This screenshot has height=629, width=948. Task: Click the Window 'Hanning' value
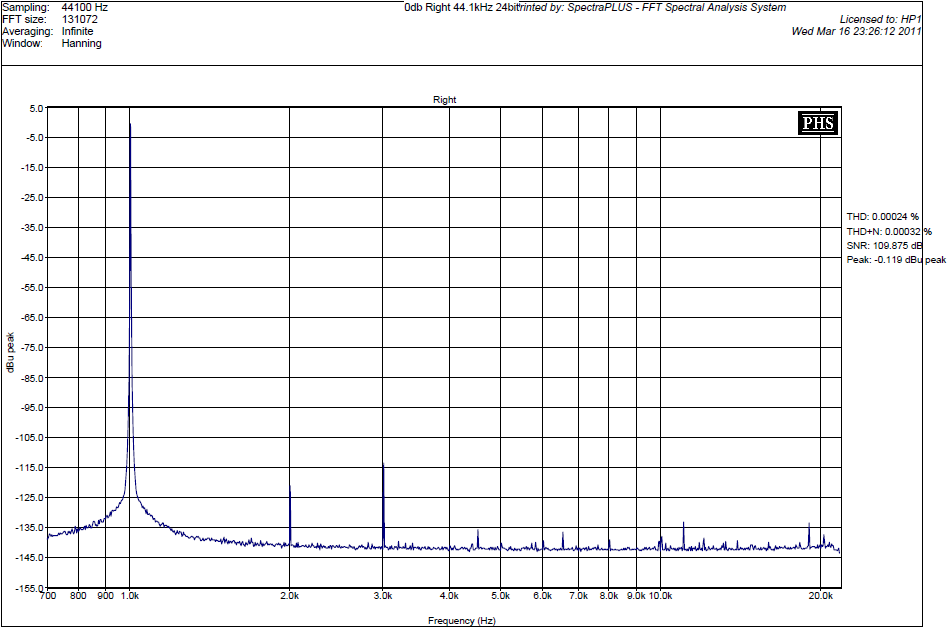[x=82, y=44]
